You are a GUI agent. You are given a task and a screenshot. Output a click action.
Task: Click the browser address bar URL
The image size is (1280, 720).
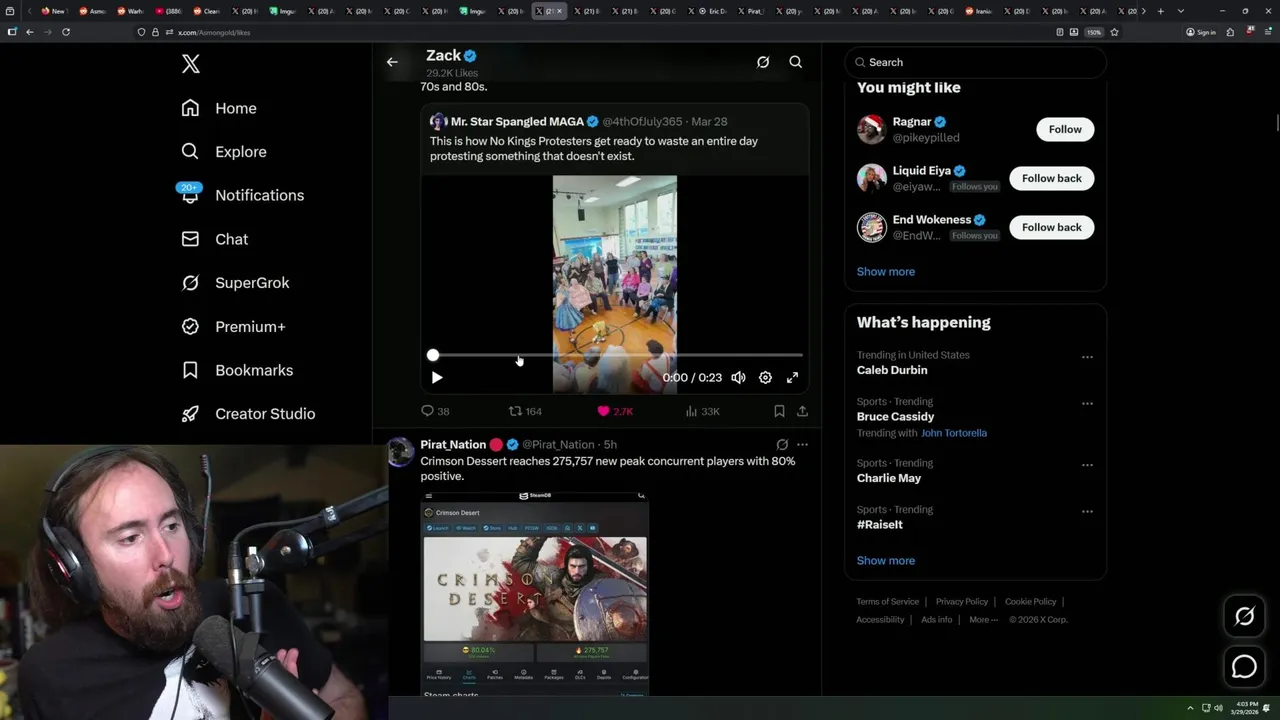(x=213, y=32)
